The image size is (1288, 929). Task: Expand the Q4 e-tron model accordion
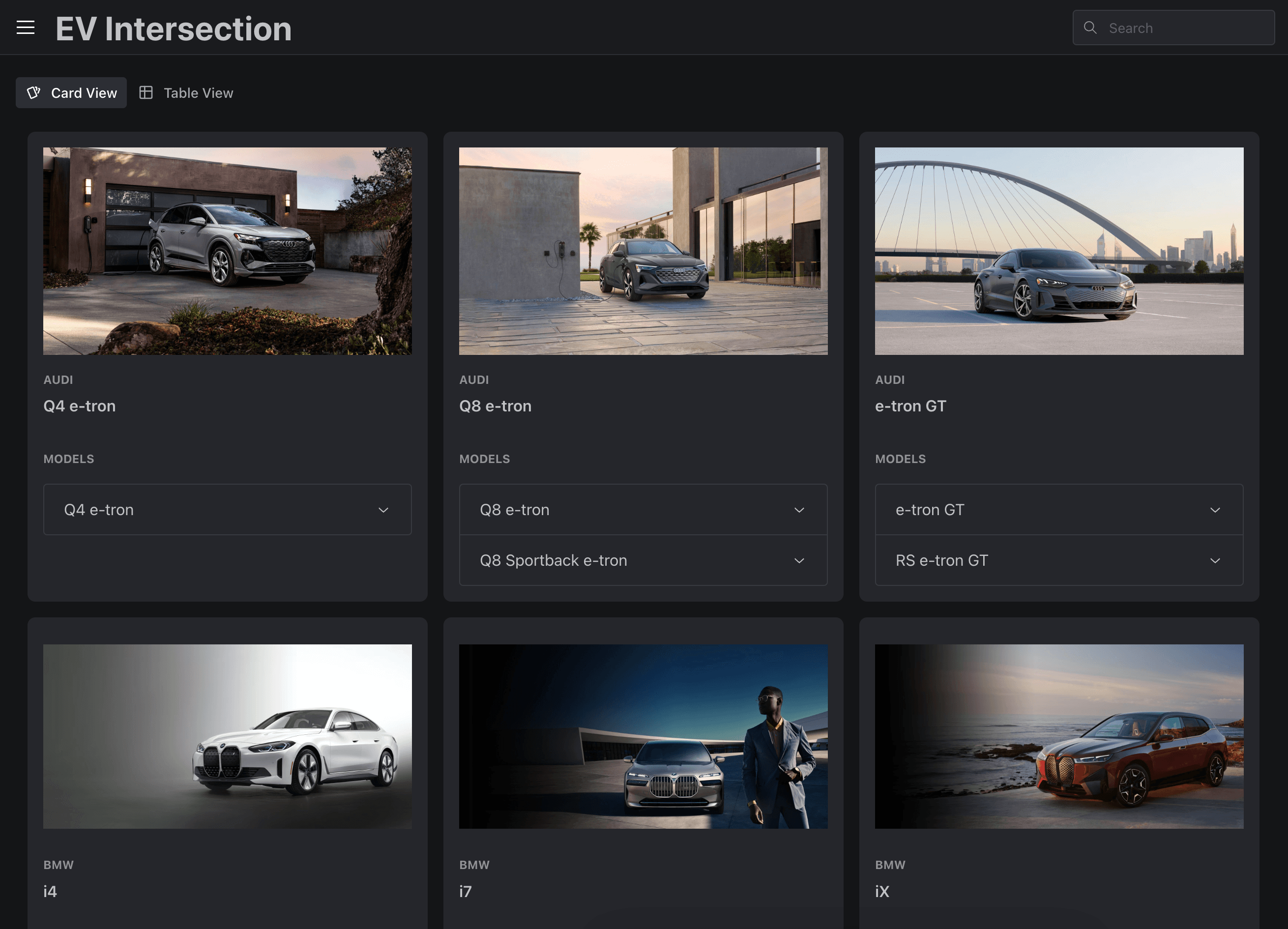(227, 509)
